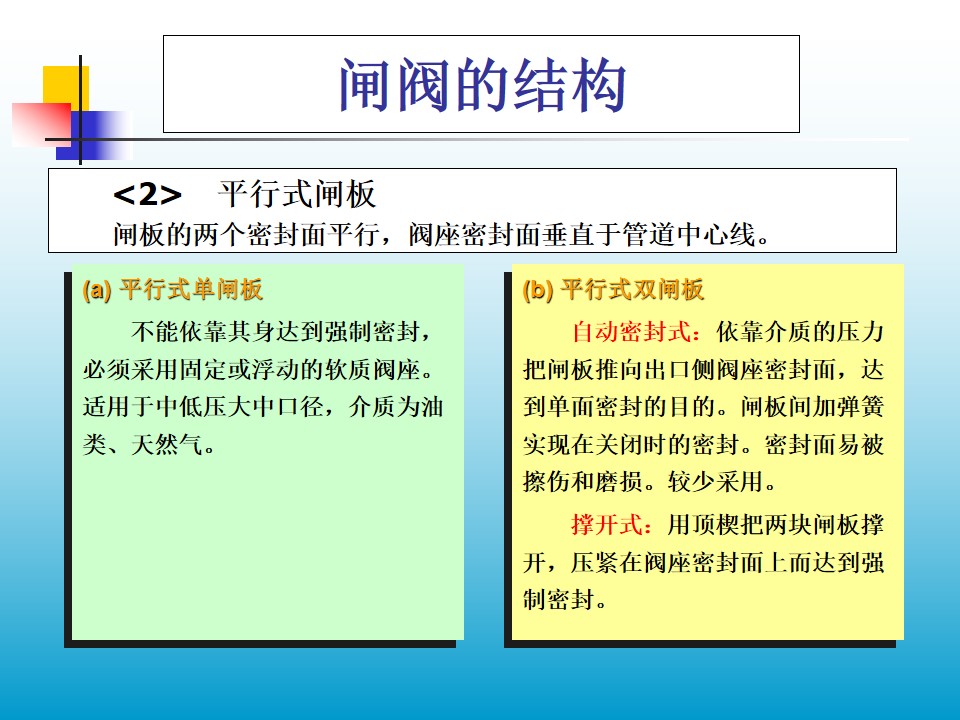Click the text line 类、天然气

(148, 445)
